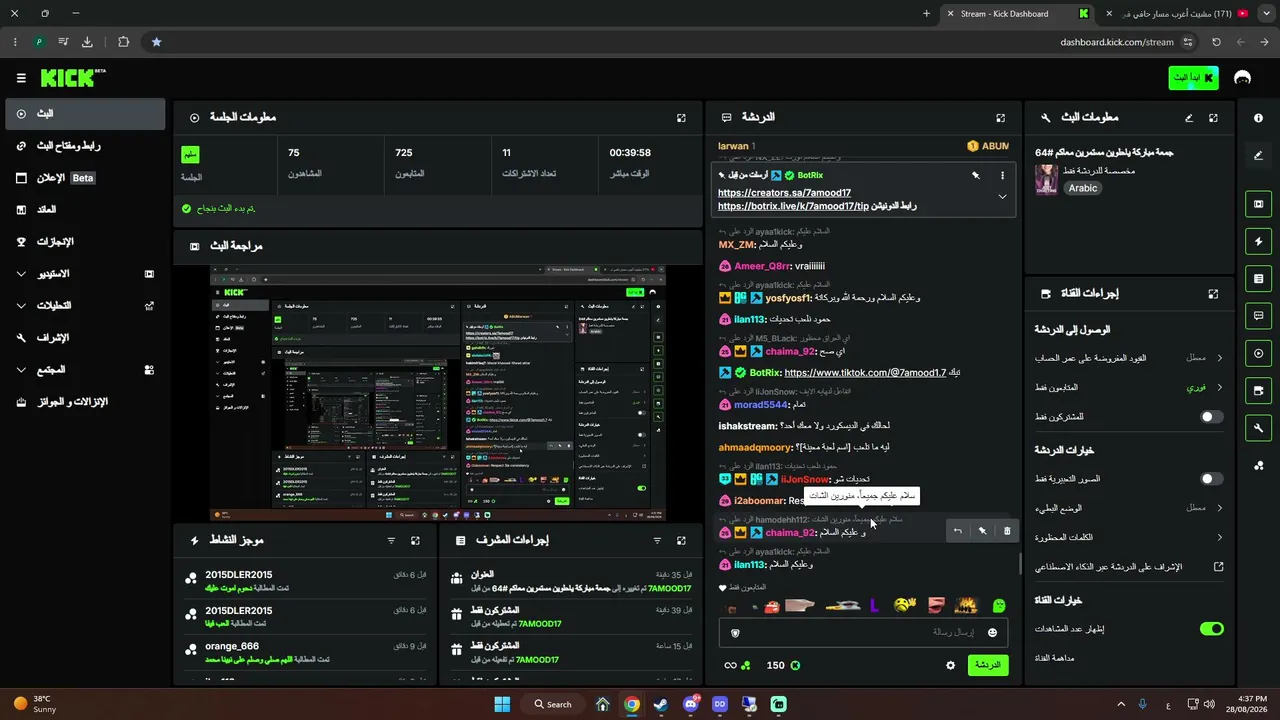The image size is (1280, 720).
Task: Open the الإعلان Beta sidebar item
Action: tap(84, 178)
